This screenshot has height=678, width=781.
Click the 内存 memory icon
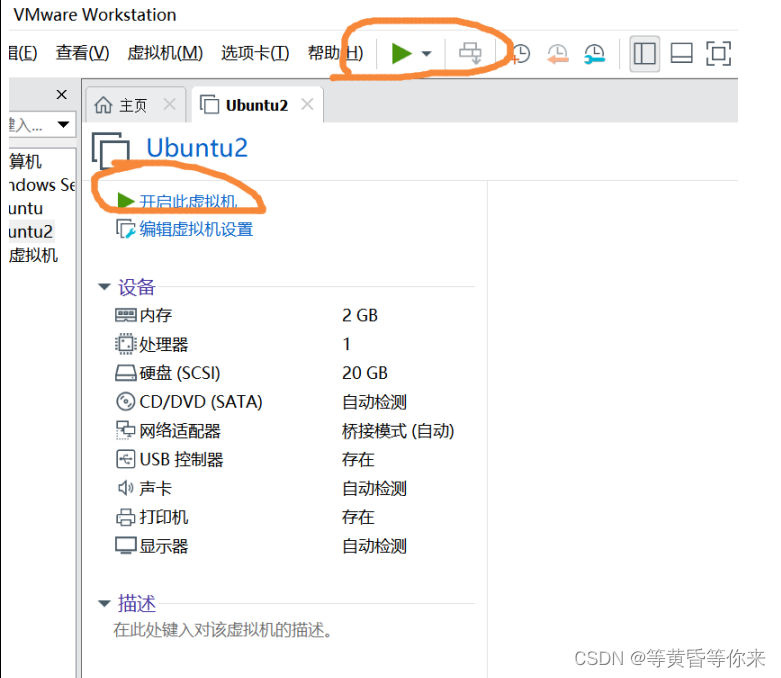tap(126, 315)
